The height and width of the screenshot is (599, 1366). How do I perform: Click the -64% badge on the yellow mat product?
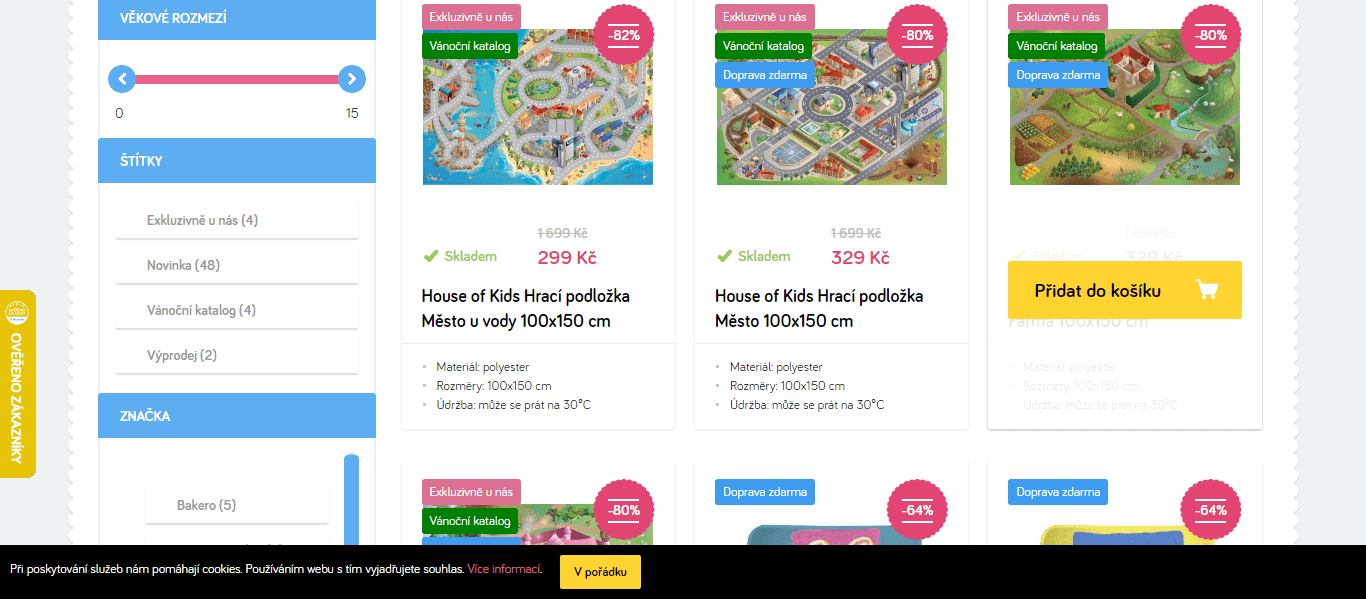[1211, 510]
